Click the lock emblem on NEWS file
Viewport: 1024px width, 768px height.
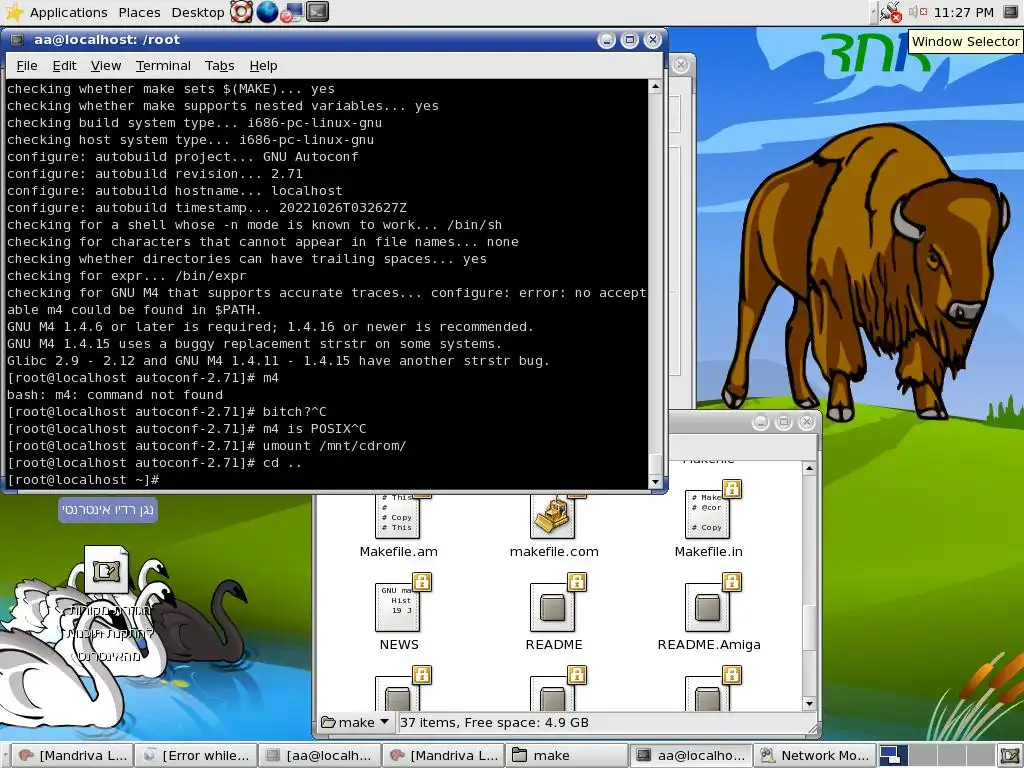[x=422, y=581]
